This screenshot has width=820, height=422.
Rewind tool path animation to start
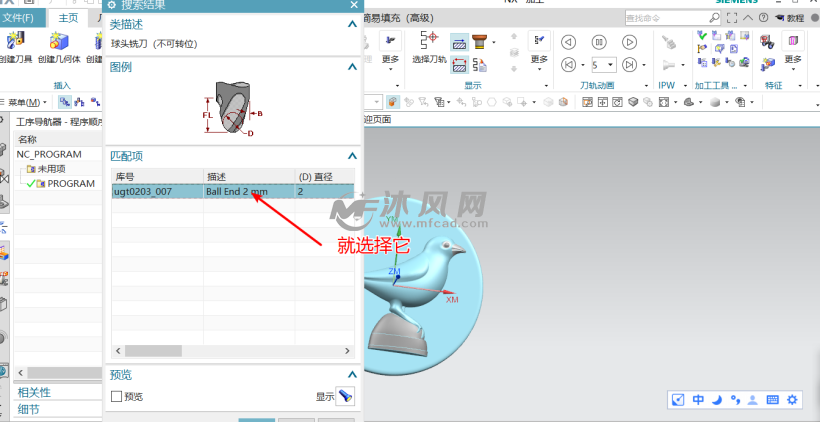pos(568,65)
